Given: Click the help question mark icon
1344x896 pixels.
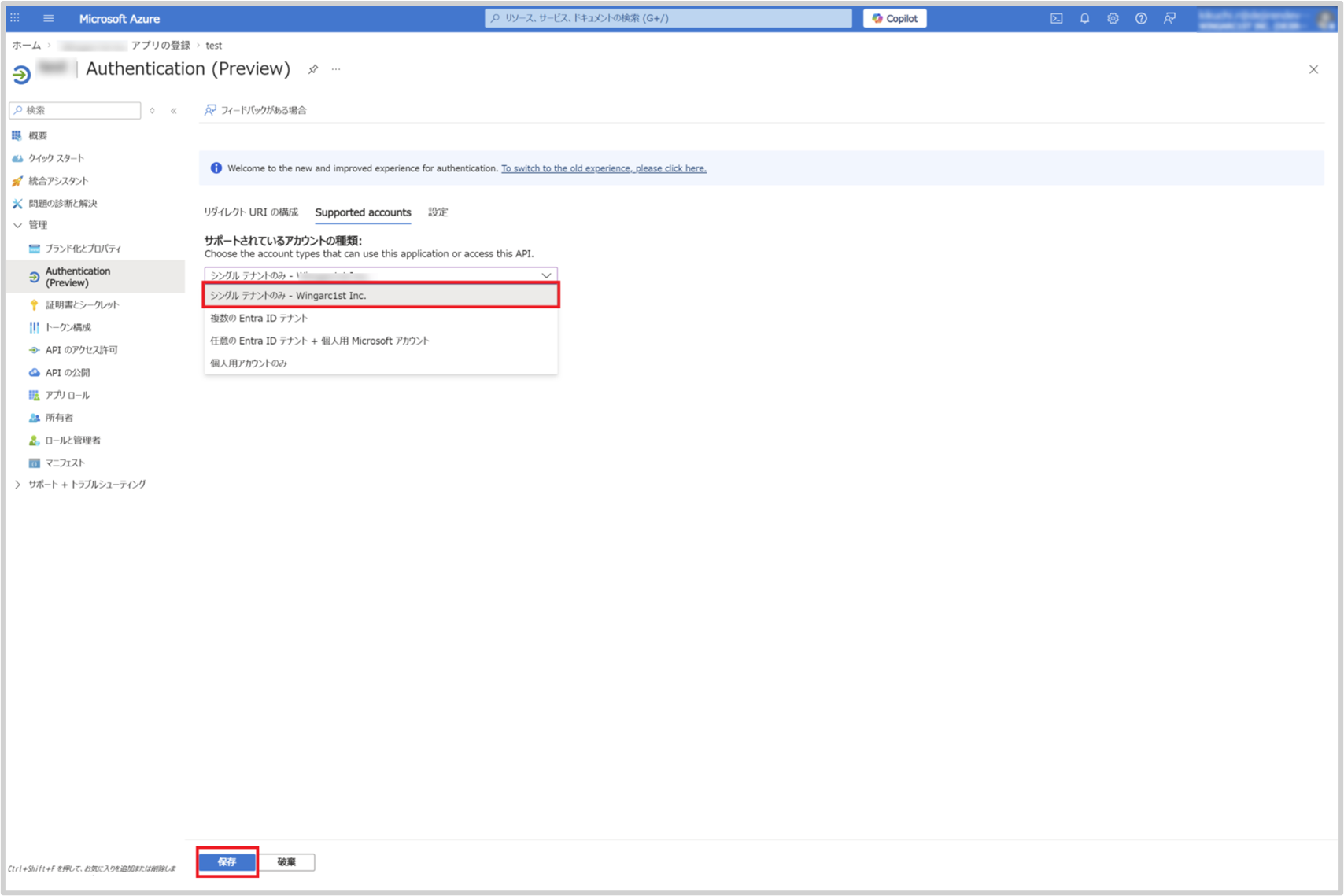Looking at the screenshot, I should (1141, 18).
